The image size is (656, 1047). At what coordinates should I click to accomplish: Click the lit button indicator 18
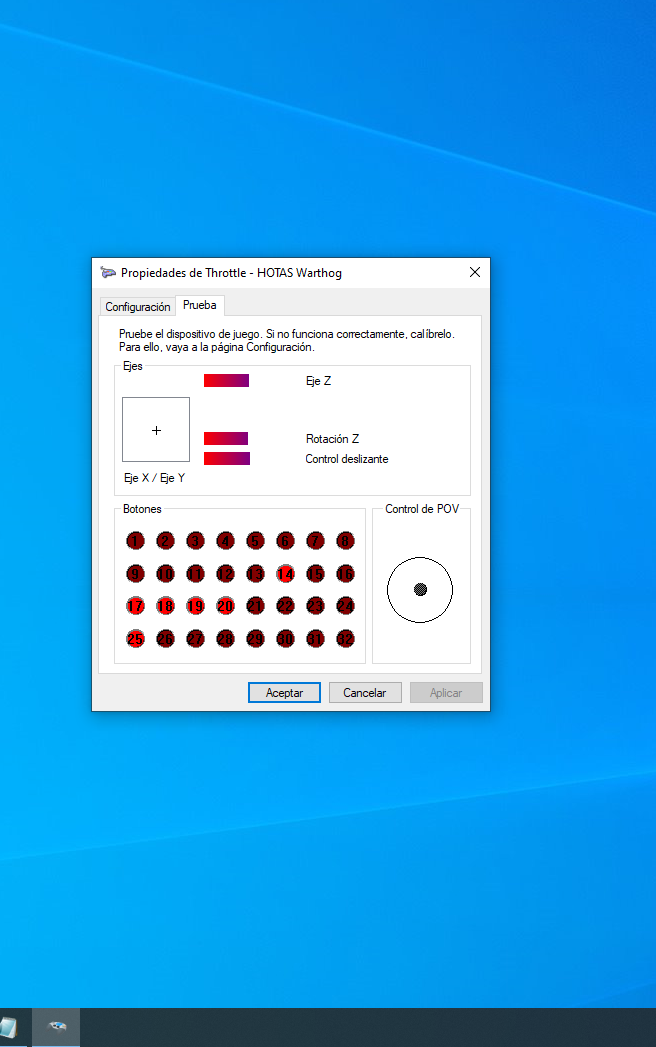click(166, 606)
